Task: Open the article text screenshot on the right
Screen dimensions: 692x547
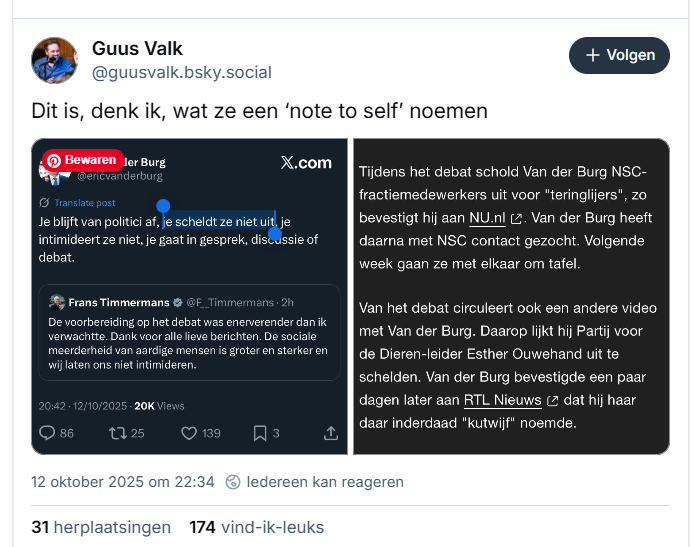Action: [x=512, y=296]
